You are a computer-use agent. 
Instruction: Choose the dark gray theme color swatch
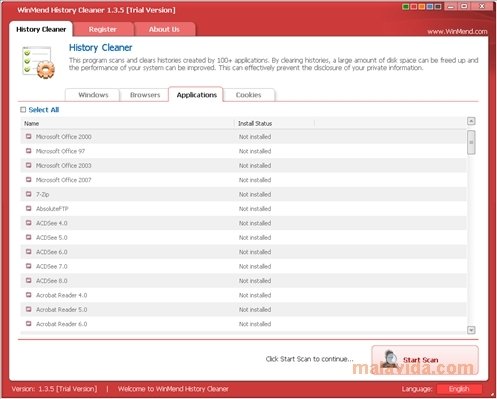pos(438,6)
